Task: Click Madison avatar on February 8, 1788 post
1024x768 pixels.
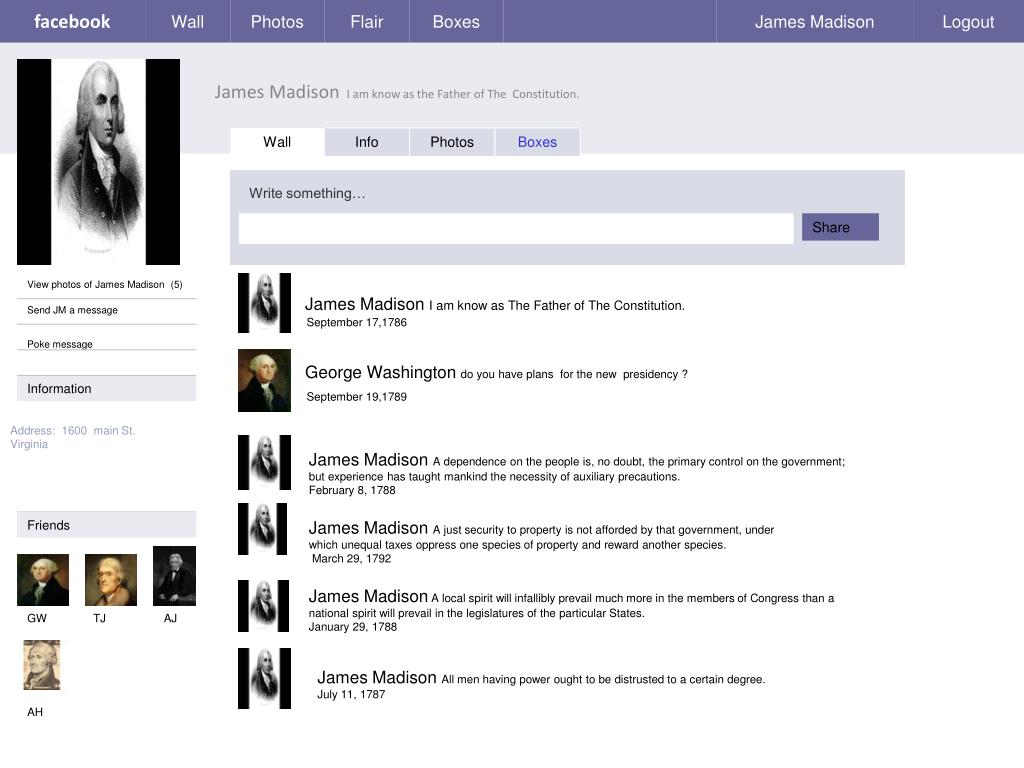Action: point(264,462)
